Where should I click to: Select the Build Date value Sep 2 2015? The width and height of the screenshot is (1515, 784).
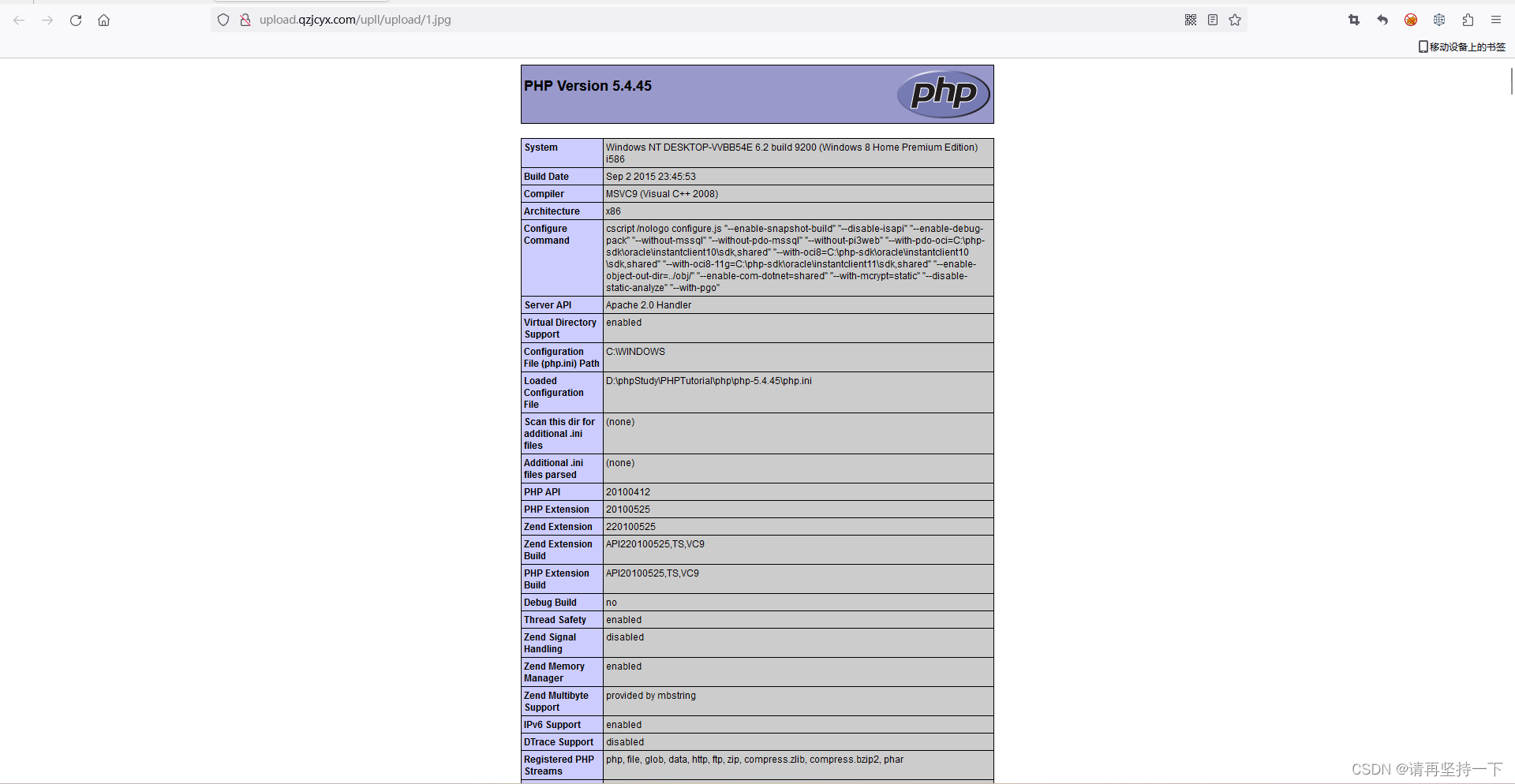point(651,177)
